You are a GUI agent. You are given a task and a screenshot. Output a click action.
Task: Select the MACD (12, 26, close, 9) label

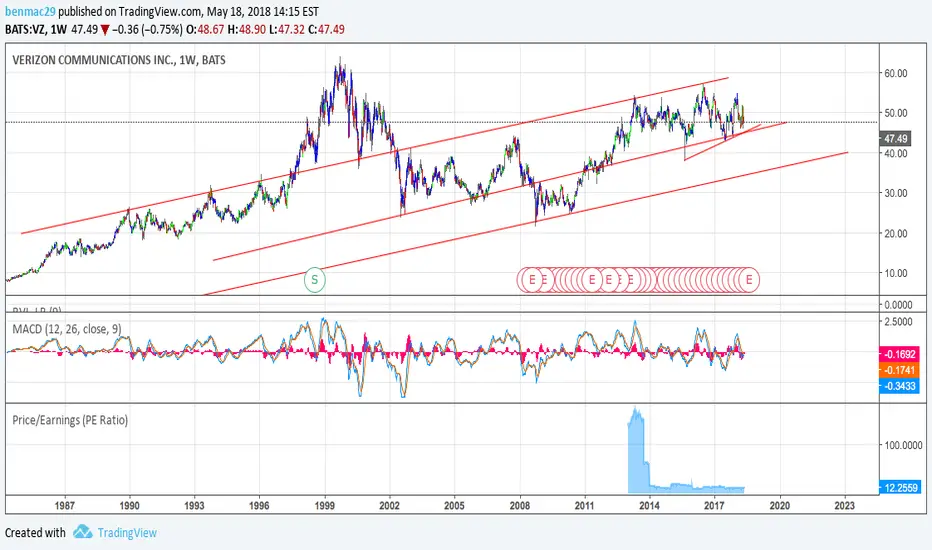coord(67,329)
